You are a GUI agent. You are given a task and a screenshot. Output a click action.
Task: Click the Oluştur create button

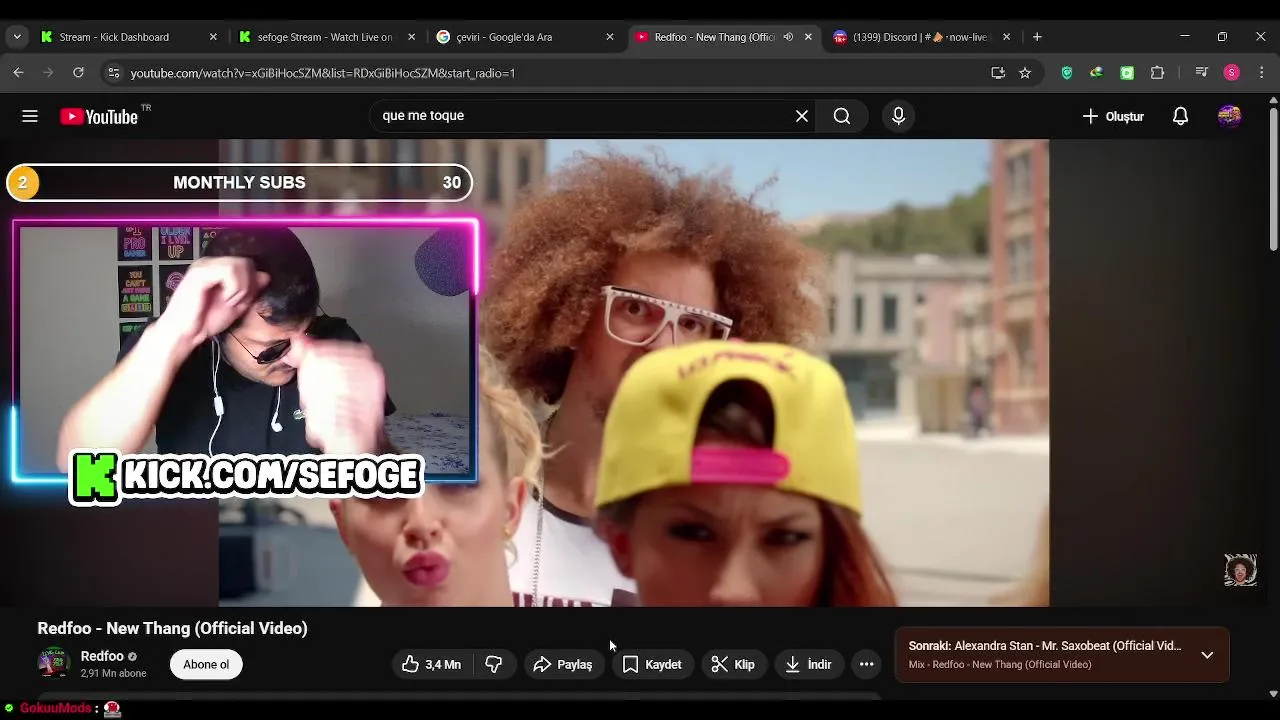[1113, 116]
